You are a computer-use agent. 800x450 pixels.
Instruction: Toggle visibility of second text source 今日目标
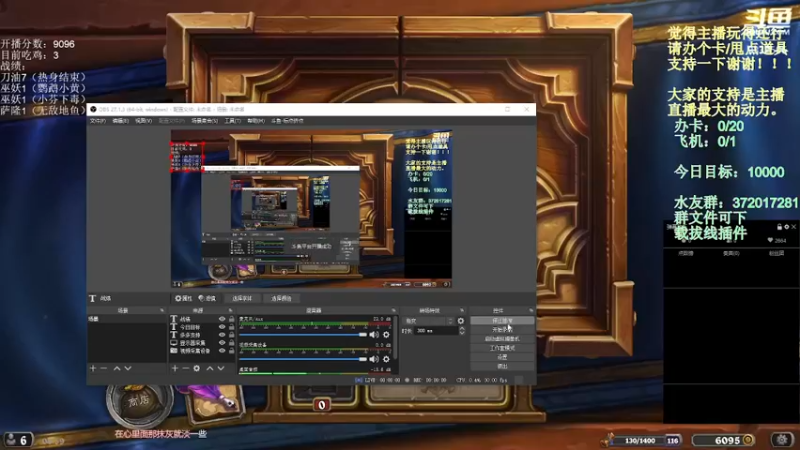click(222, 327)
